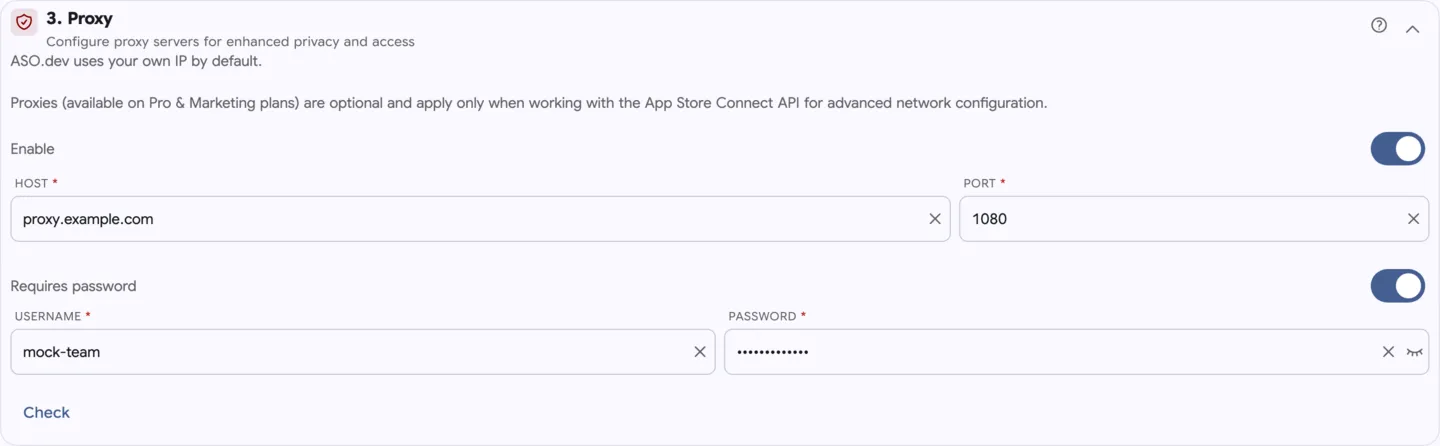Click the Host input field
Image resolution: width=1440 pixels, height=446 pixels.
click(480, 219)
